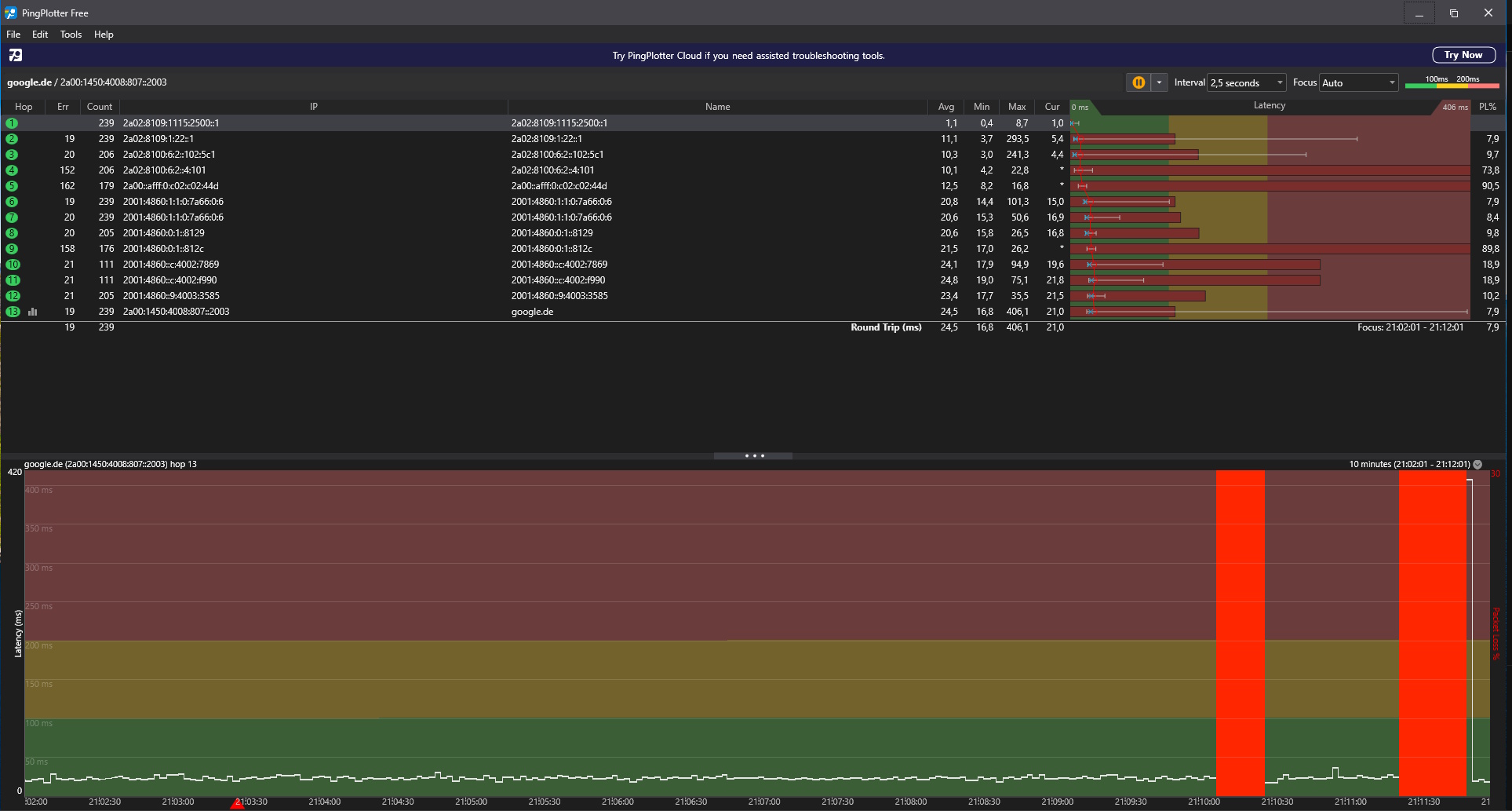
Task: Select hop 1 green circle icon
Action: [12, 123]
